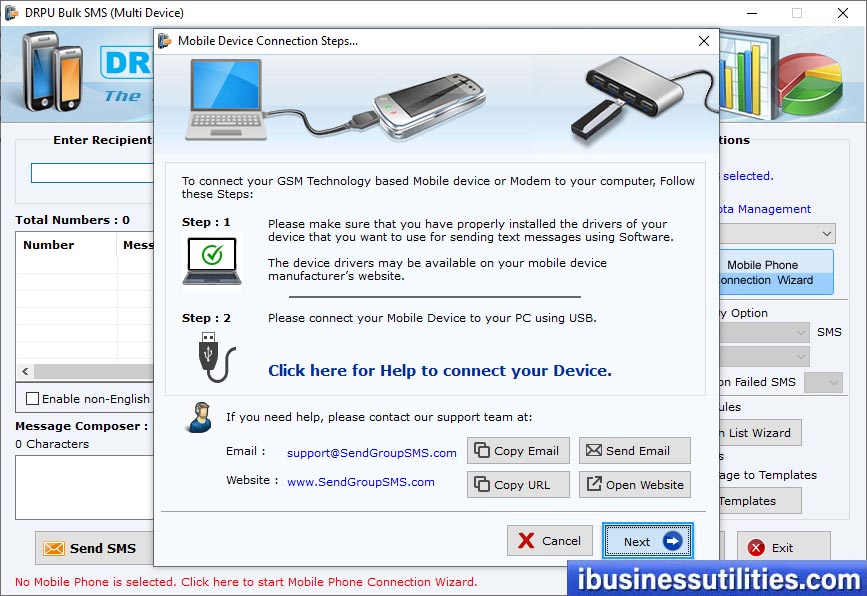Click the Send SMS button in main window

click(95, 548)
